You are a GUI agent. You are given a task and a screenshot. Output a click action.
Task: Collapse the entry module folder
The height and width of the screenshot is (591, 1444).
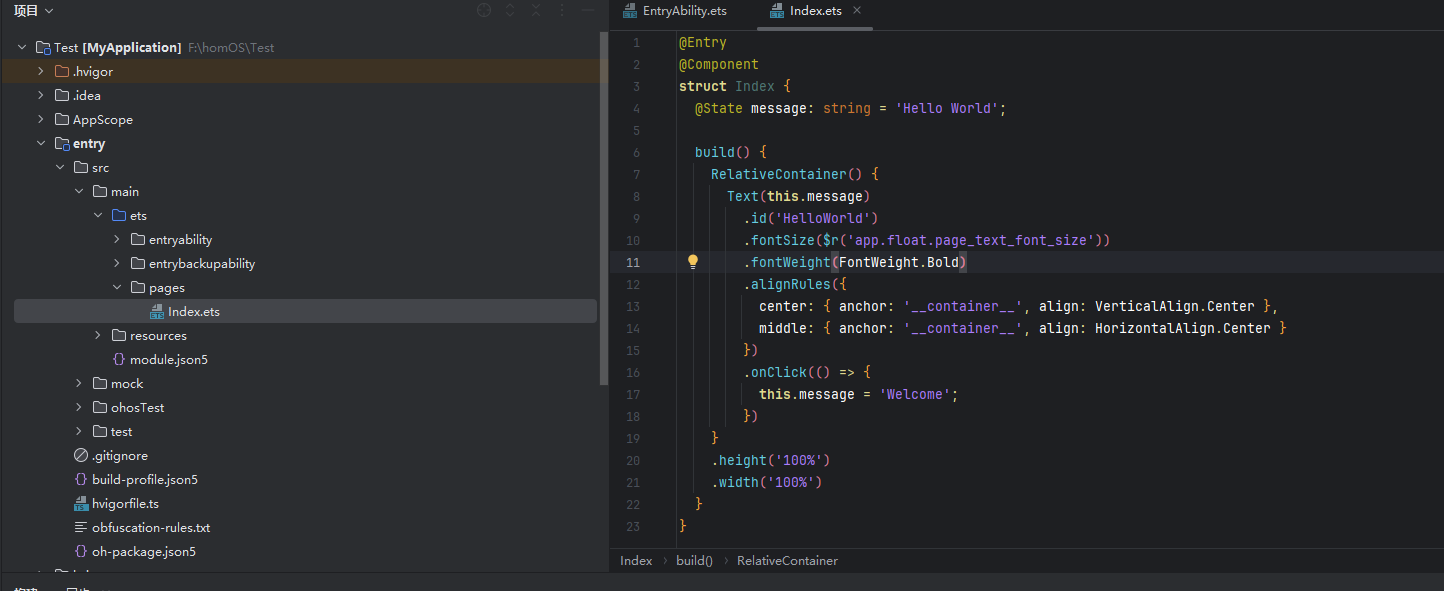point(41,144)
